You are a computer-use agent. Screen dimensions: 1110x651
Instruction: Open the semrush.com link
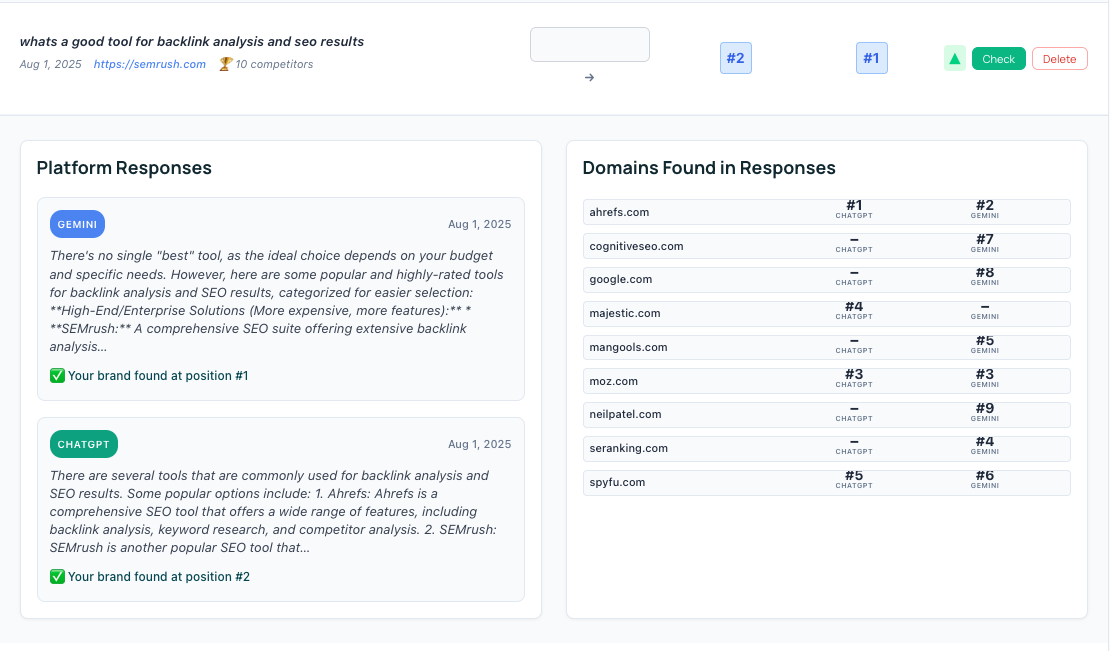pyautogui.click(x=150, y=64)
